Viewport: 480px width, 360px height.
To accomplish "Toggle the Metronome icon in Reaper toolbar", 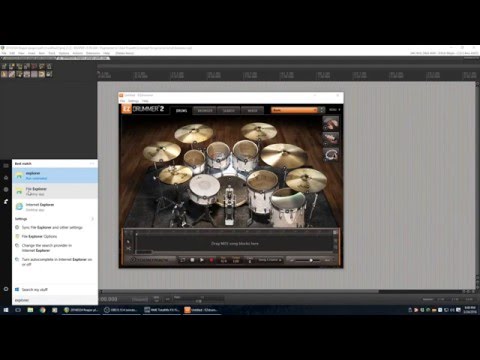I will coord(49,66).
